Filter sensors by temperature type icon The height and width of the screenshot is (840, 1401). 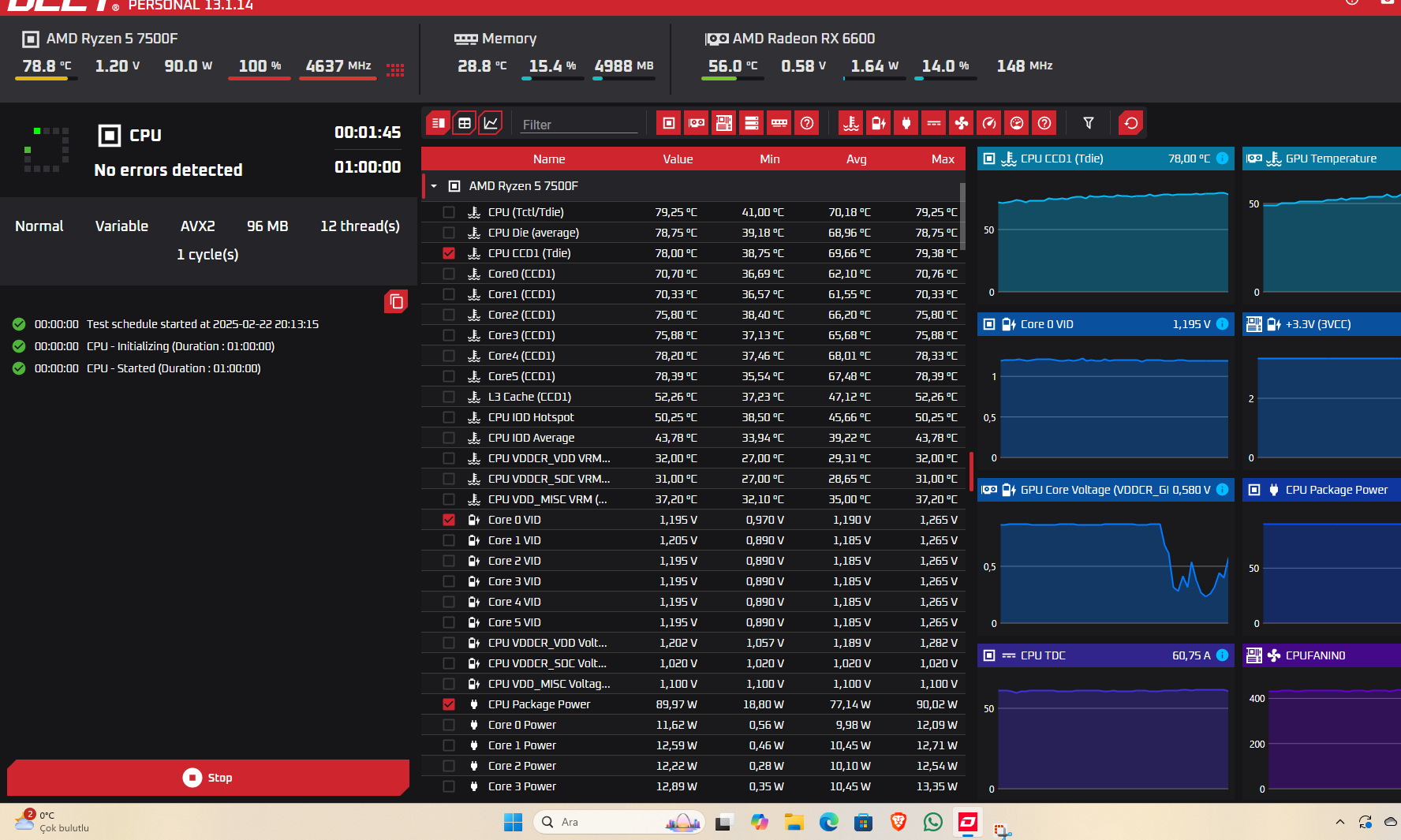[x=850, y=123]
